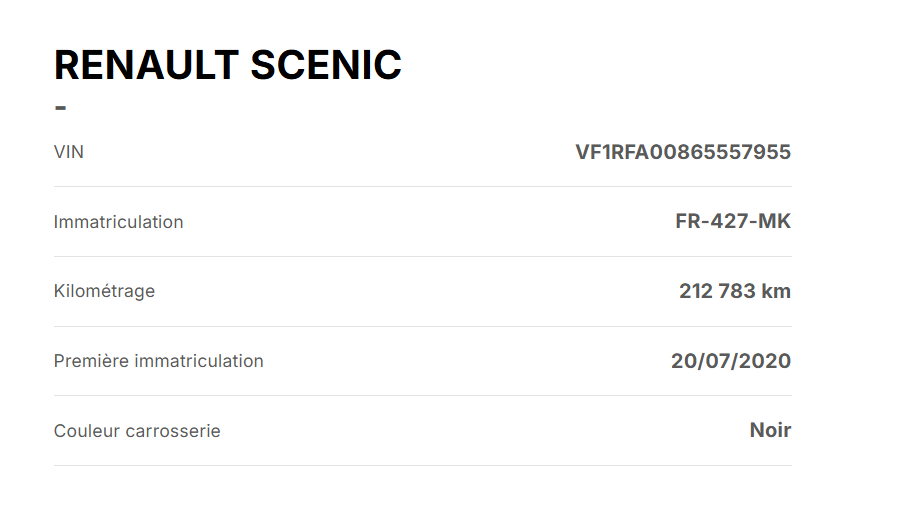Click the body color value Noir

tap(770, 430)
